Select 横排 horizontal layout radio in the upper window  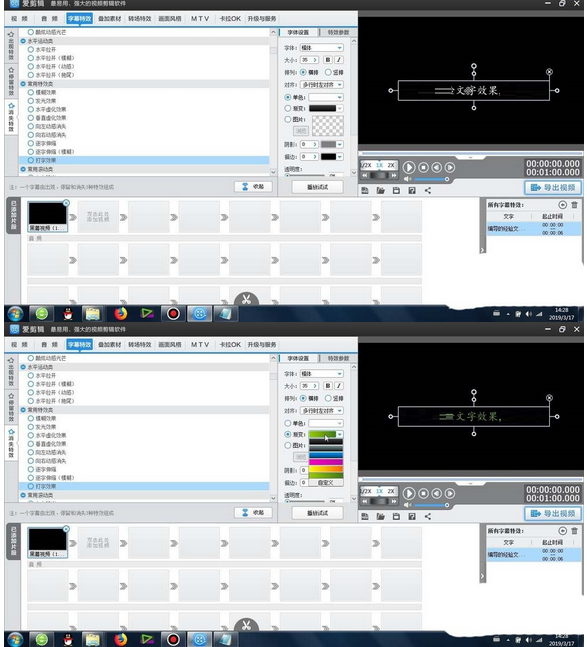point(303,72)
